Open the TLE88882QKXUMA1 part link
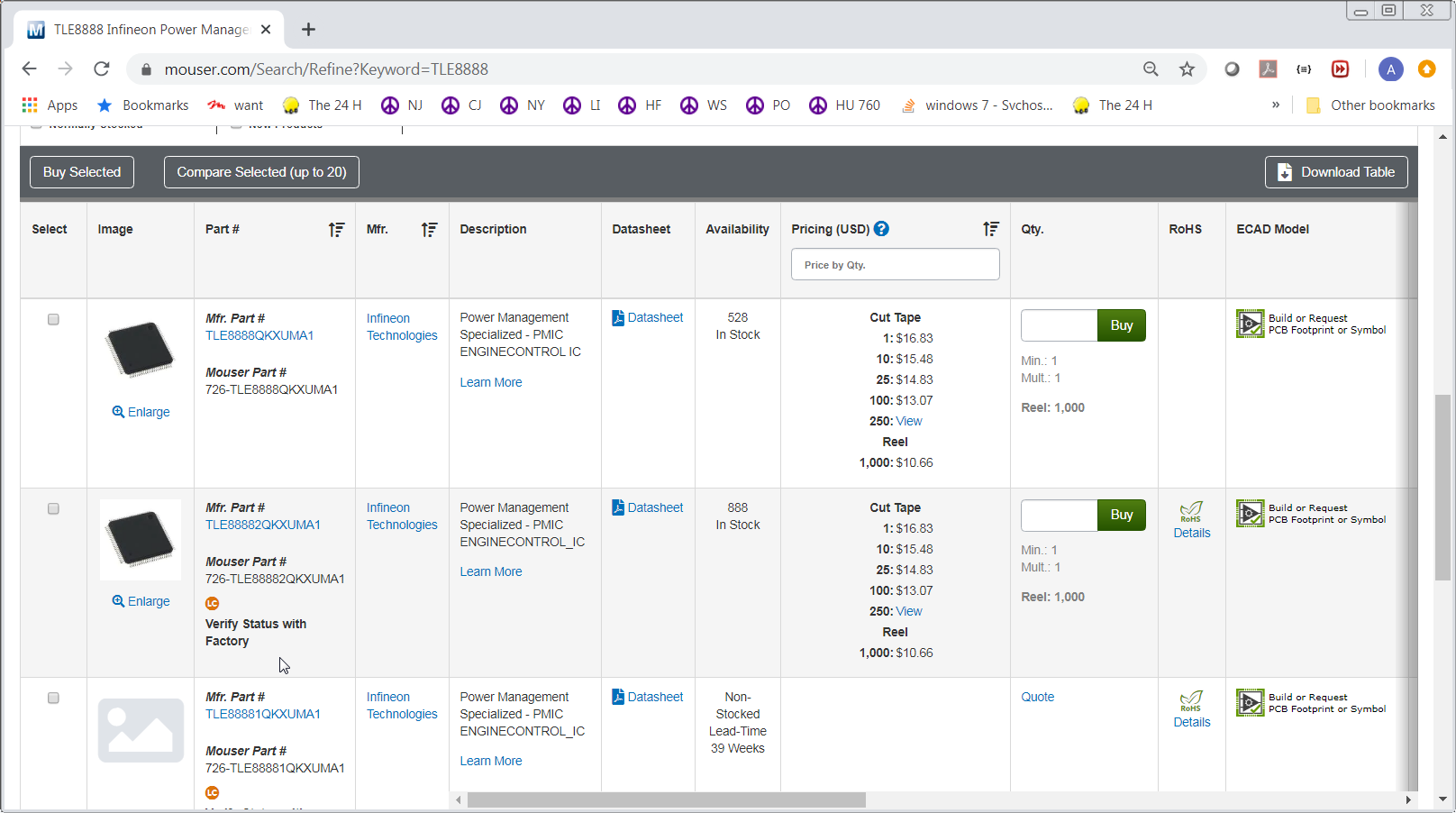This screenshot has width=1456, height=813. tap(263, 525)
